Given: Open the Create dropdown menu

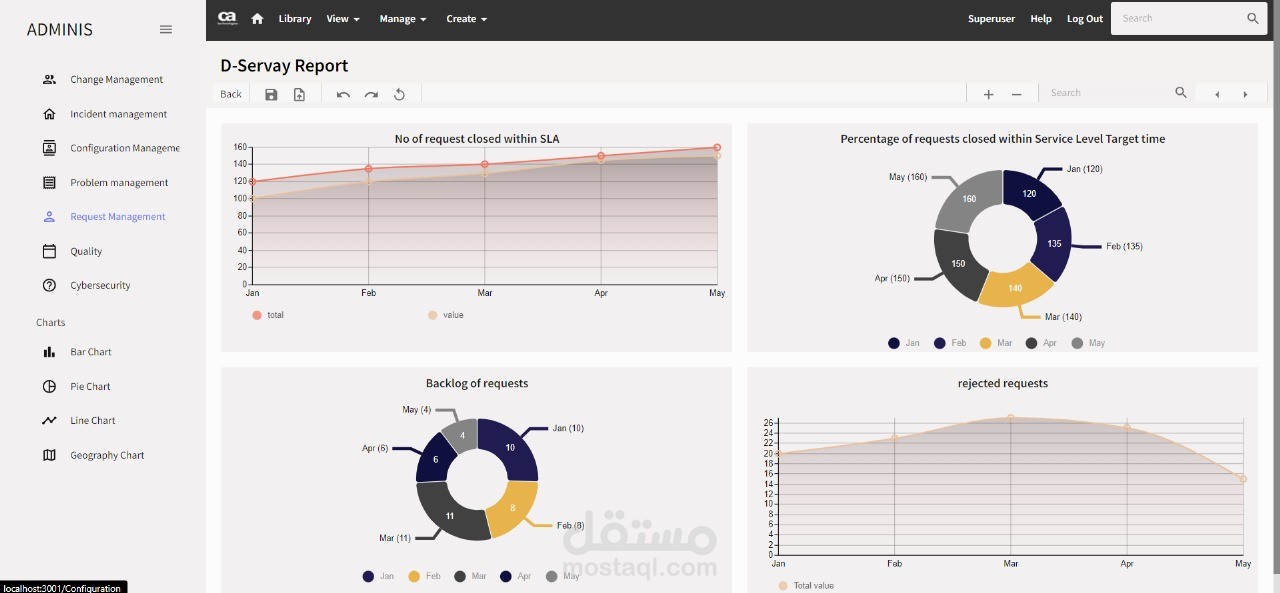Looking at the screenshot, I should point(466,18).
